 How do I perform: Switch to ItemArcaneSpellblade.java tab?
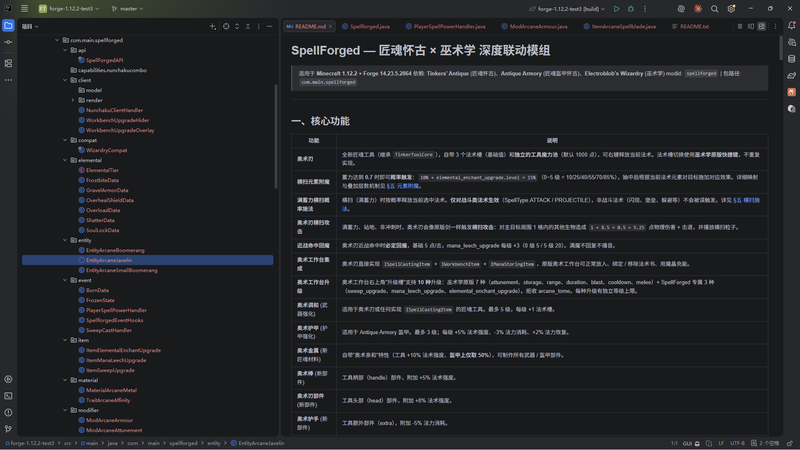(x=619, y=27)
